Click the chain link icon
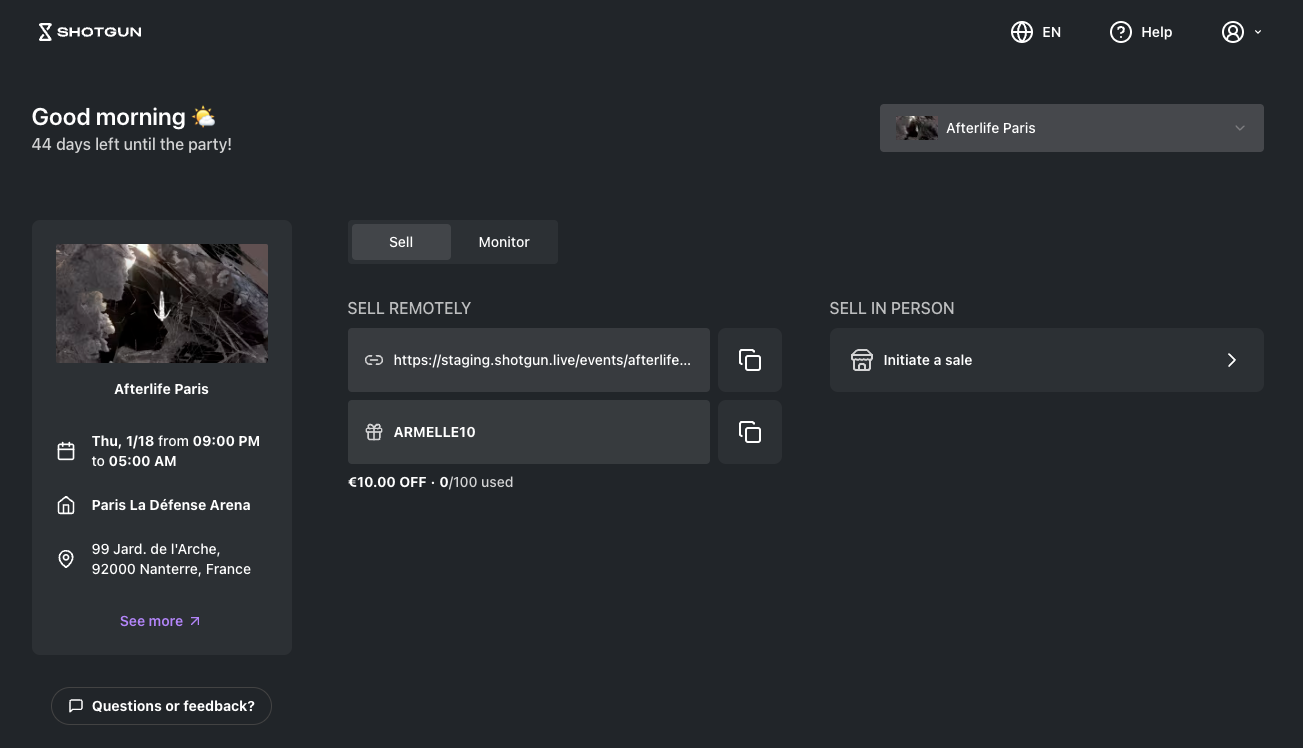The height and width of the screenshot is (748, 1303). (x=373, y=360)
